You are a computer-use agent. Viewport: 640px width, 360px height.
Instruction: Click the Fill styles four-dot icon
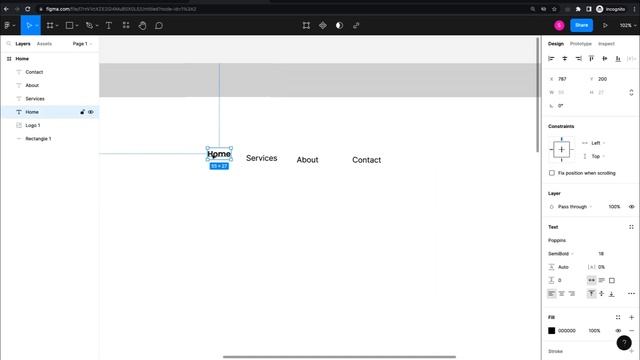[618, 317]
